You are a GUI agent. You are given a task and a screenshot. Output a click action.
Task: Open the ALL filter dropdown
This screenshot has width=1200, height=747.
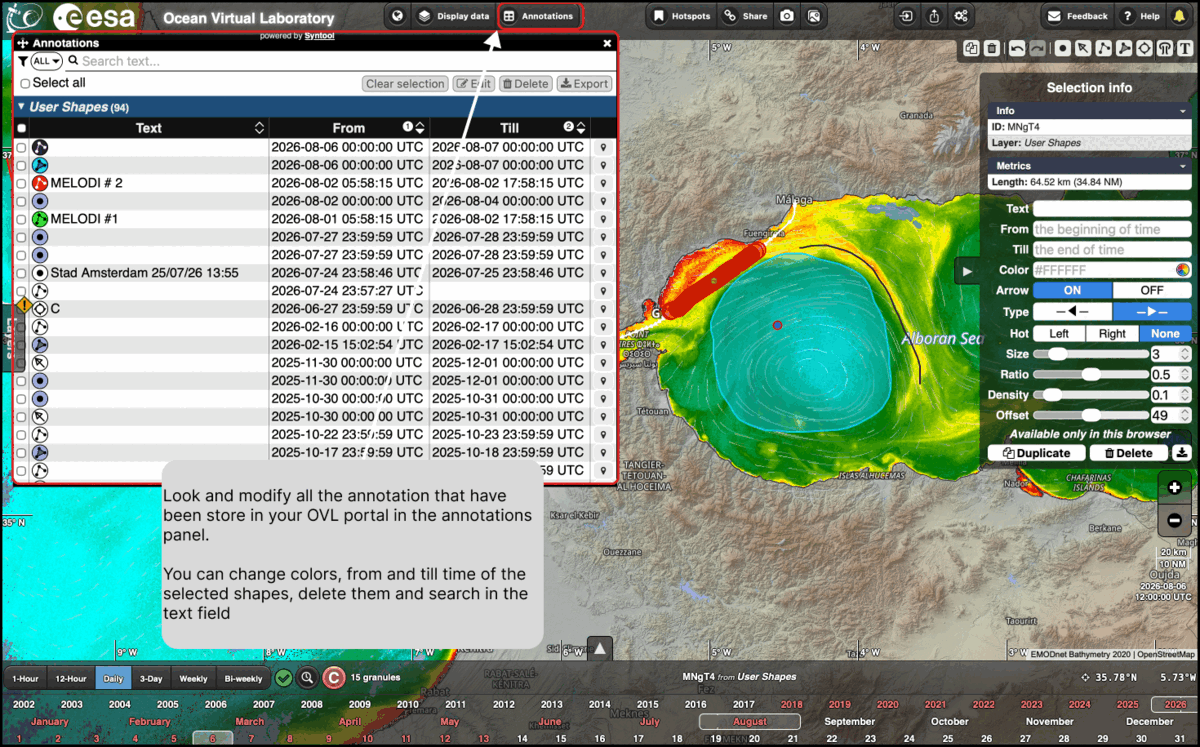point(46,62)
